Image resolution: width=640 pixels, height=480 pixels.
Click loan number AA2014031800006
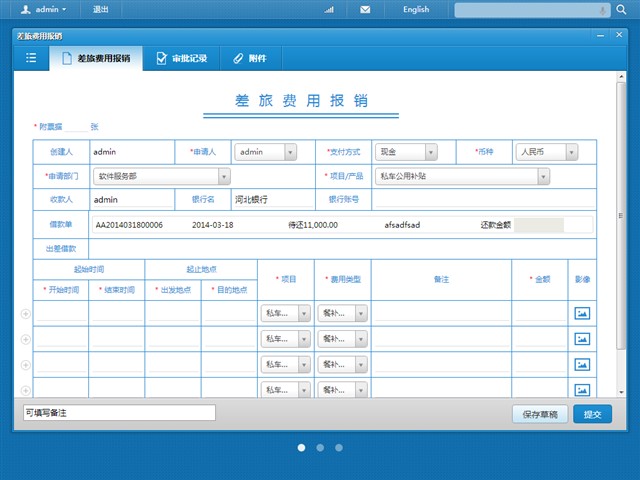(x=129, y=225)
